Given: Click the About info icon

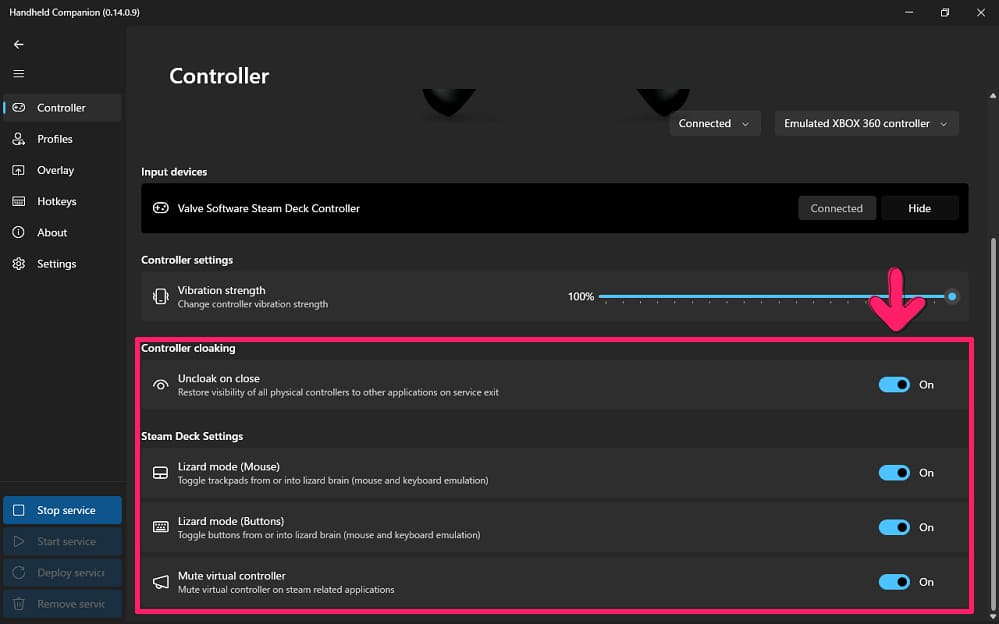Looking at the screenshot, I should tap(18, 233).
